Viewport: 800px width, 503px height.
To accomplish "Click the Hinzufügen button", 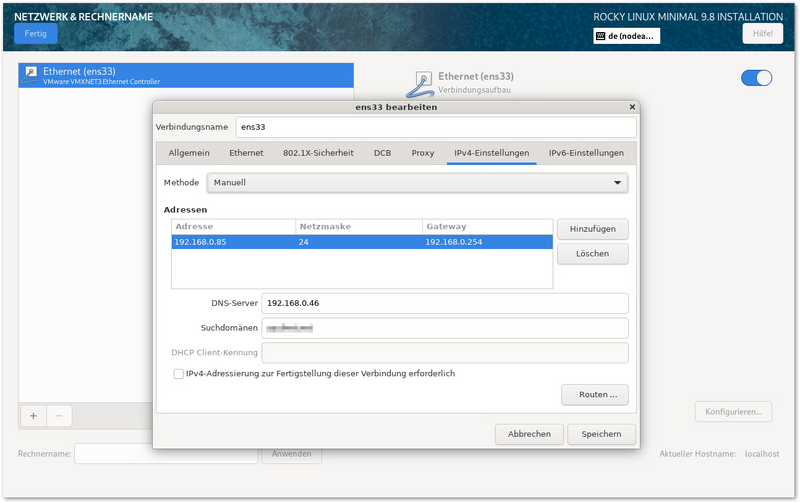I will (592, 229).
